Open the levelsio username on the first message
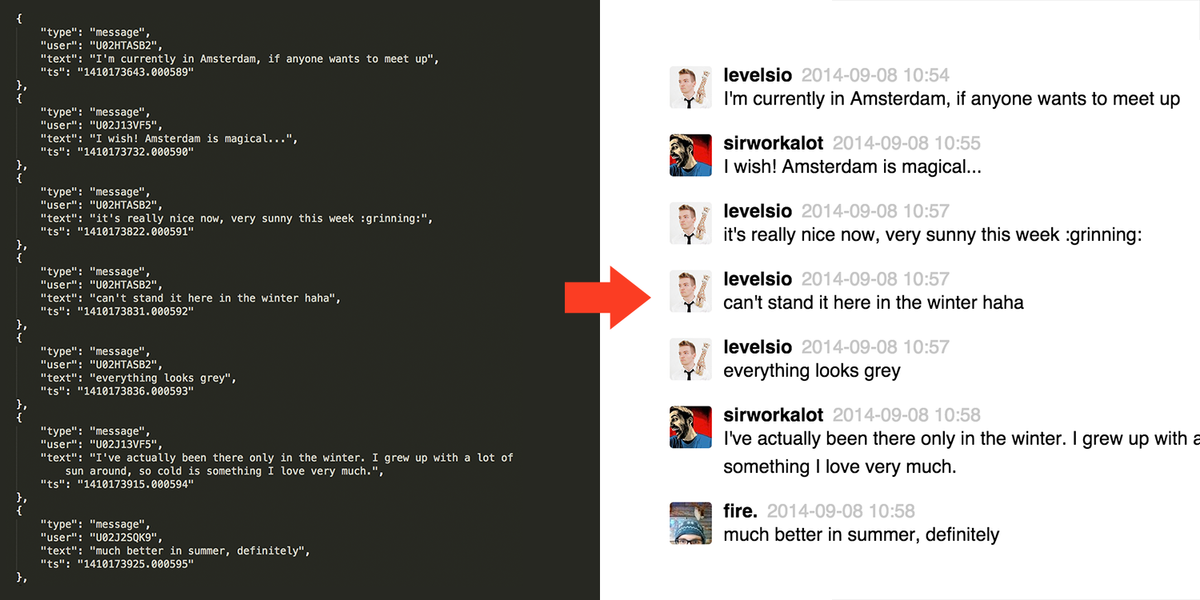 [x=757, y=76]
